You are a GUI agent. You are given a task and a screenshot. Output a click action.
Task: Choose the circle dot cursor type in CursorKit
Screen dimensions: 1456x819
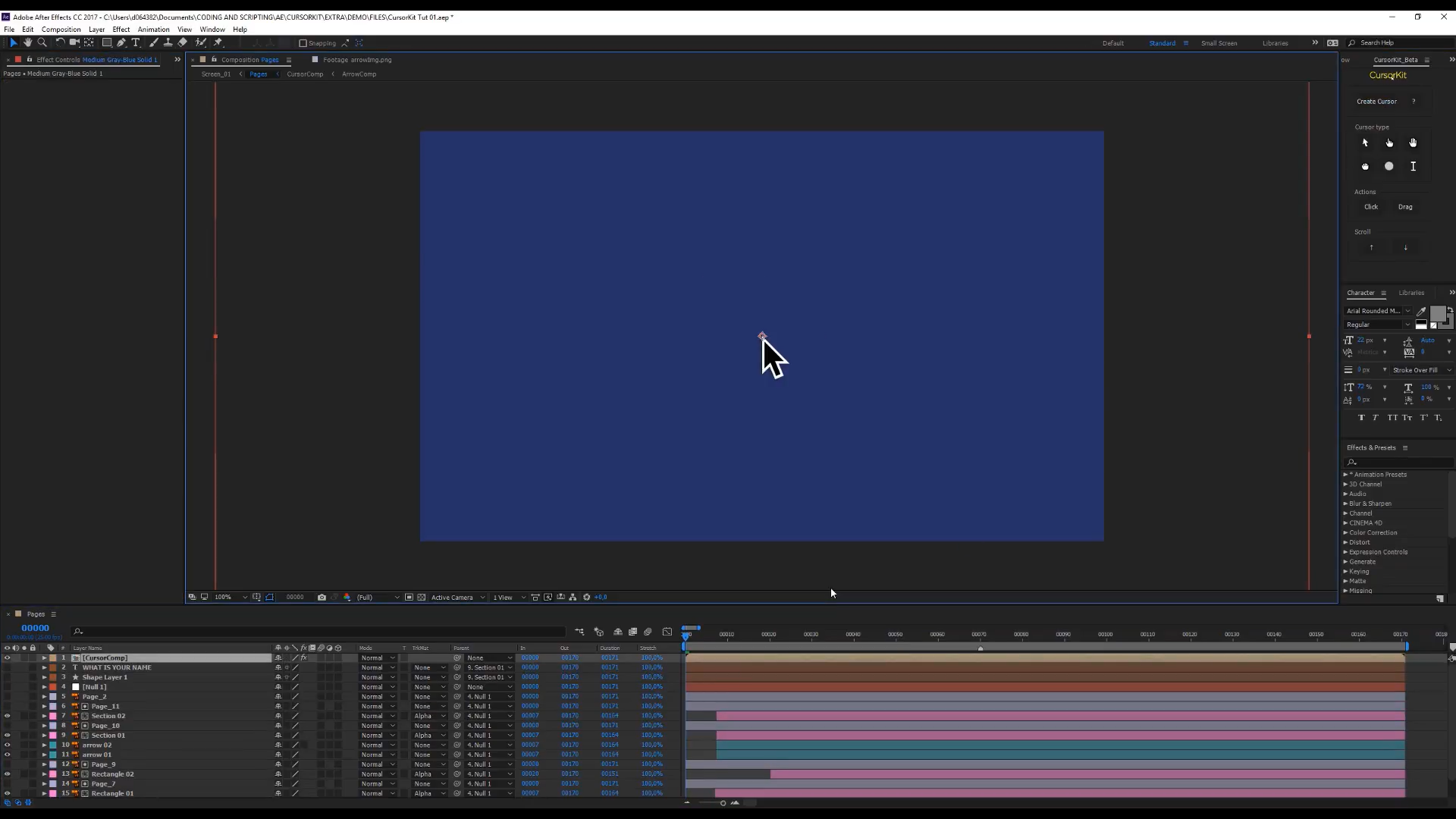(1389, 166)
